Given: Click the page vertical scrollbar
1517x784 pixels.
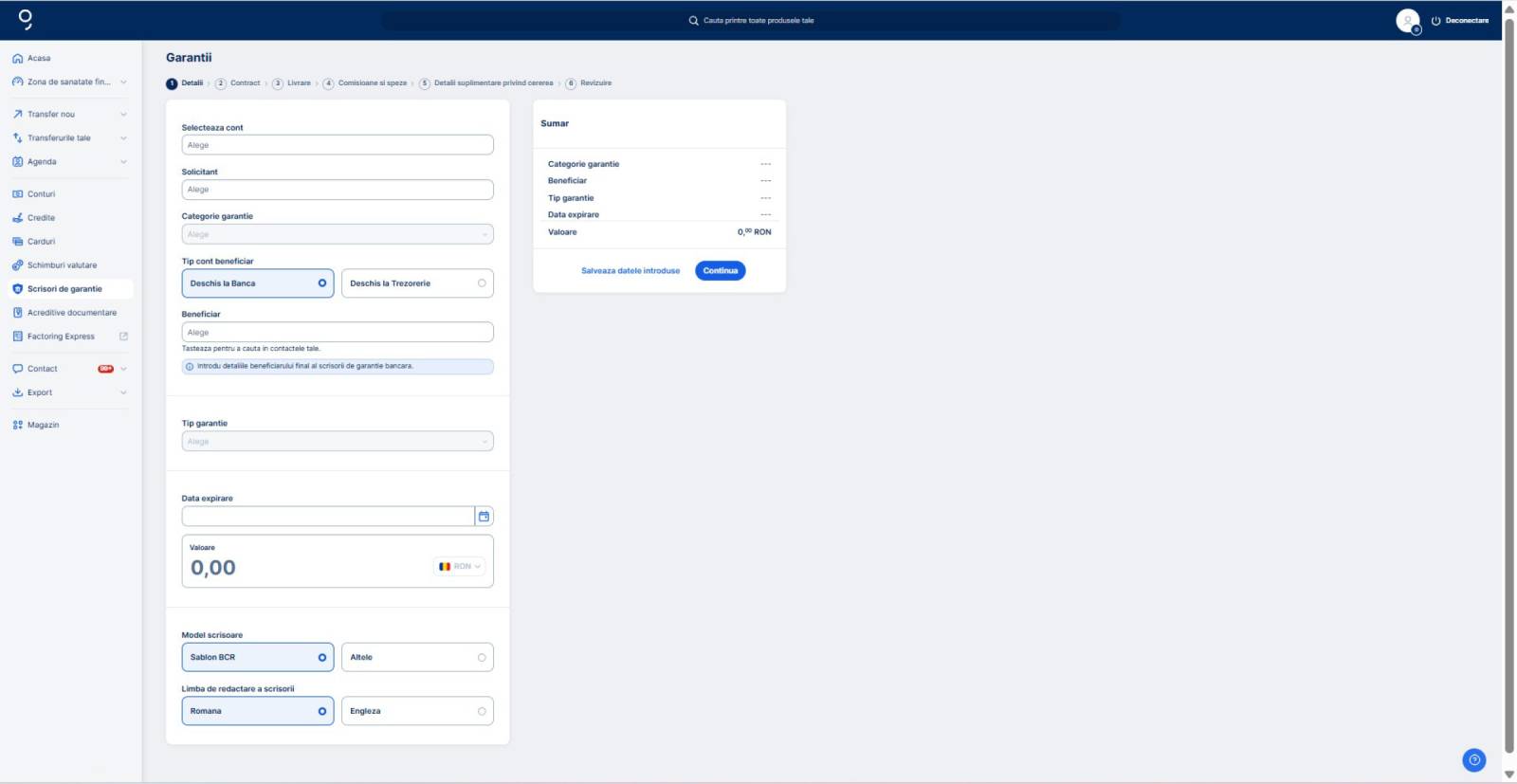Looking at the screenshot, I should 1508,379.
